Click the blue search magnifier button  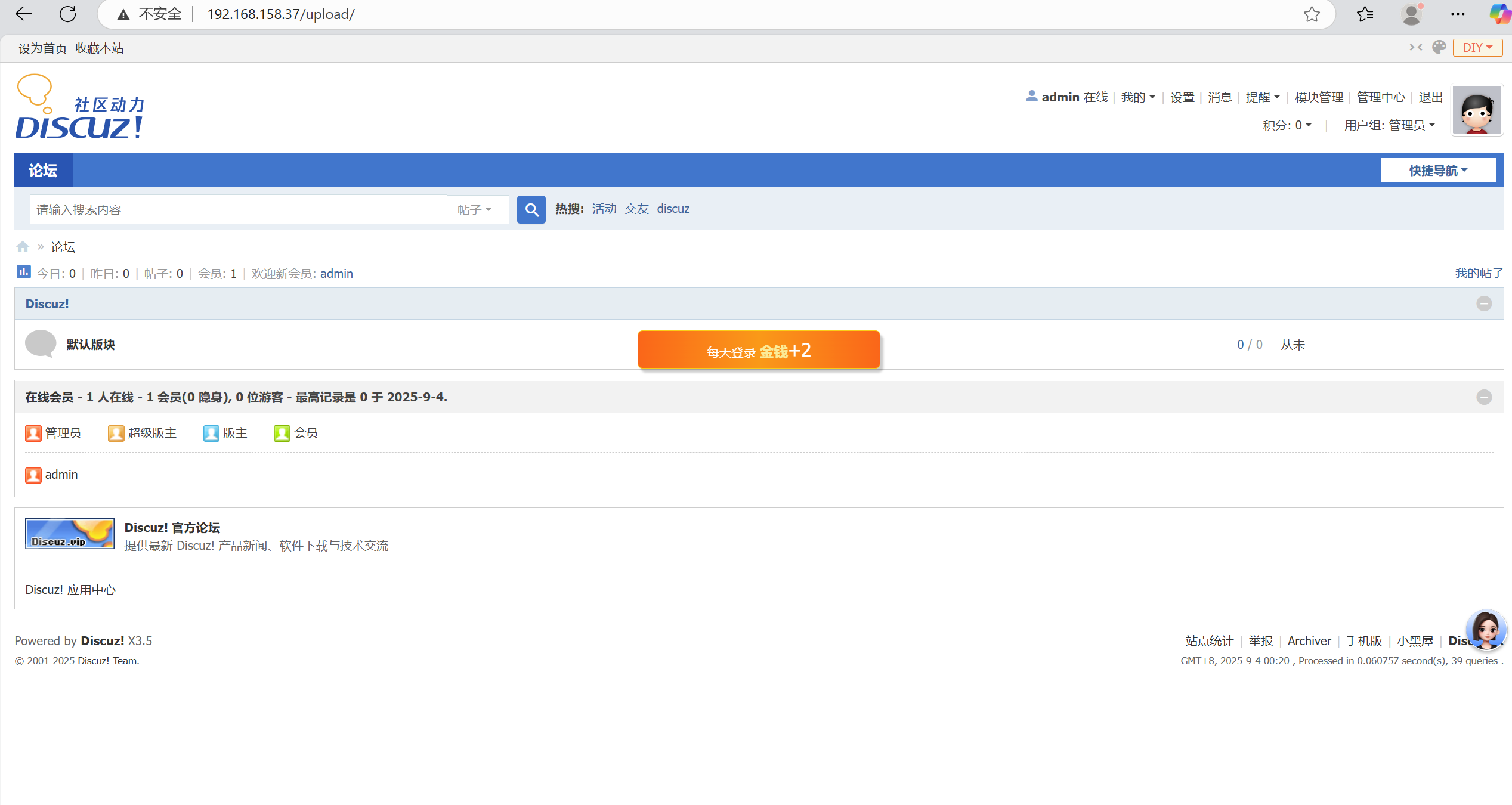tap(531, 209)
